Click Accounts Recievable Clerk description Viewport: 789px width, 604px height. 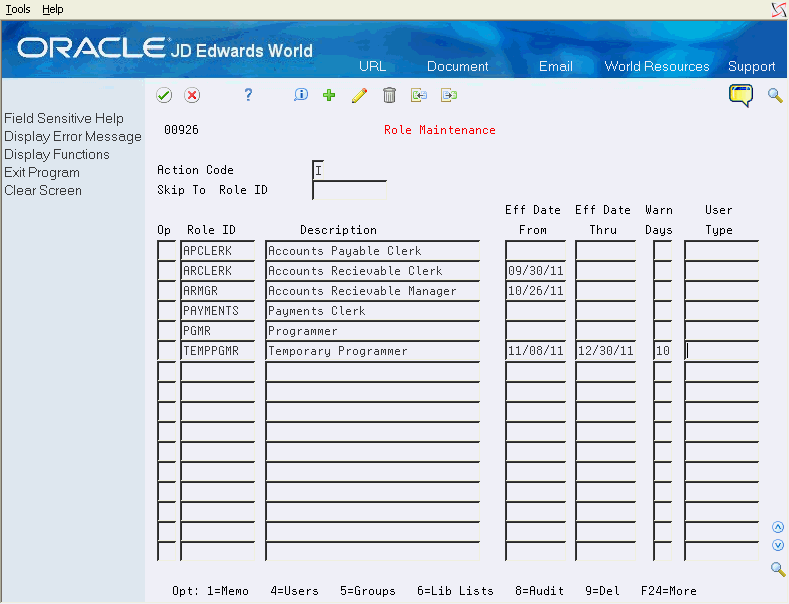pos(372,271)
